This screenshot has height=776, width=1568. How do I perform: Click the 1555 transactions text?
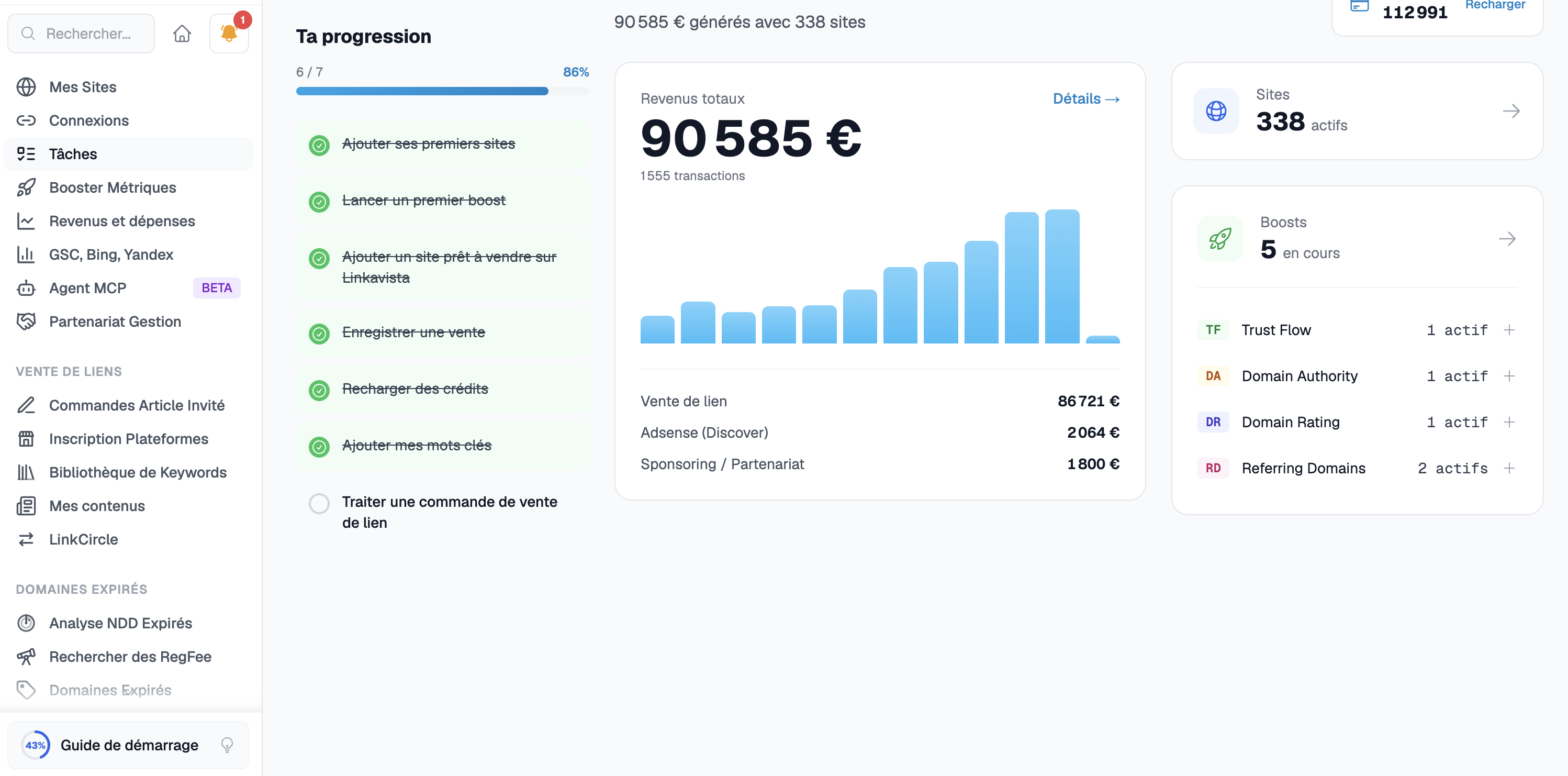(692, 176)
